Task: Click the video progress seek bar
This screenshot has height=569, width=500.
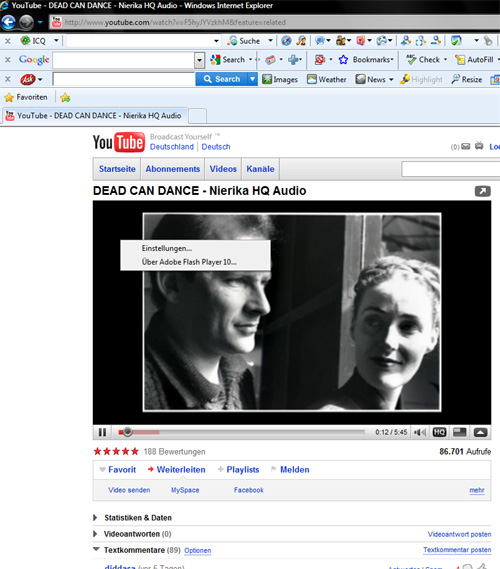Action: point(242,432)
